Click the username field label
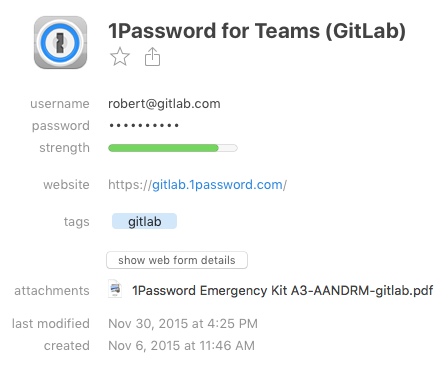445x367 pixels. coord(60,104)
